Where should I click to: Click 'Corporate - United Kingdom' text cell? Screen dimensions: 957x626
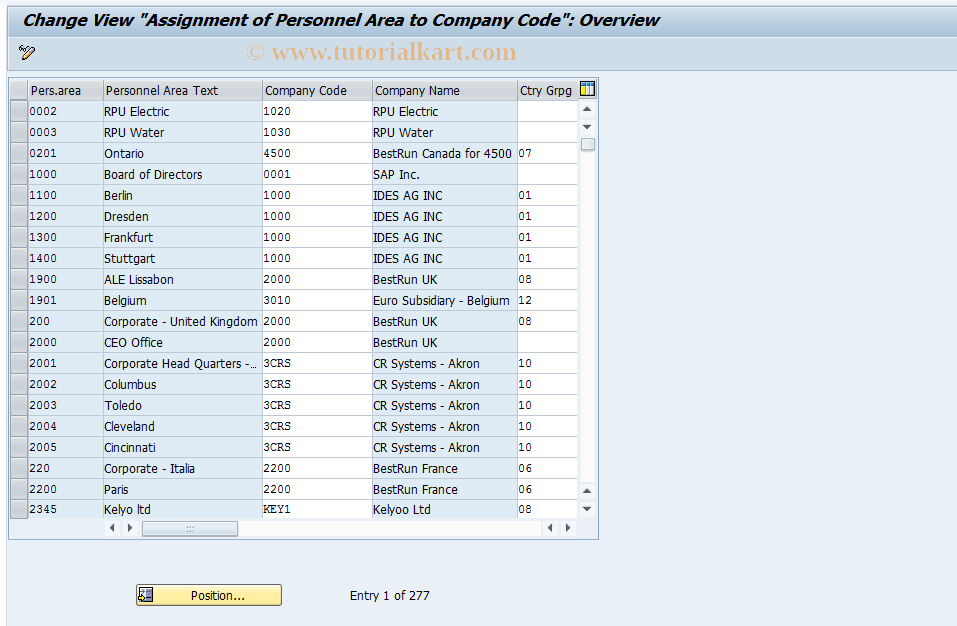[x=181, y=322]
